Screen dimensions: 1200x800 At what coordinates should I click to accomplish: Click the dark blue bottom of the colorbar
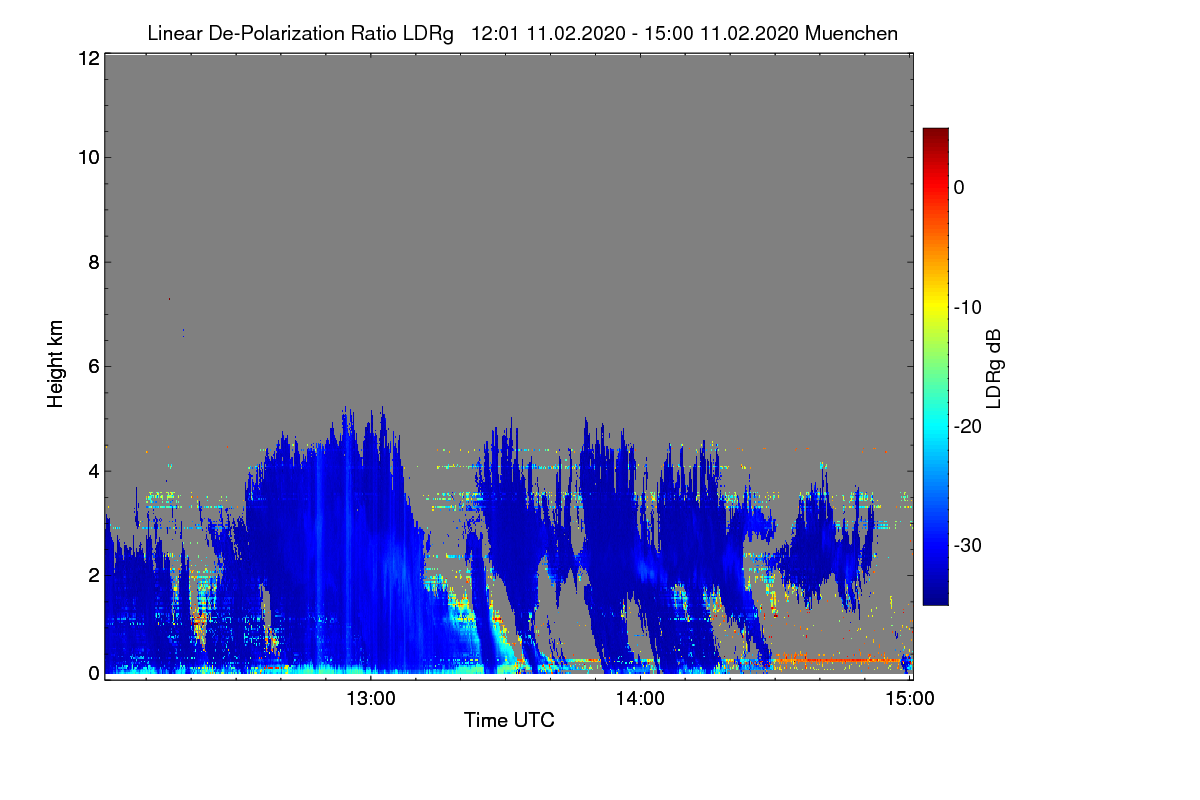pyautogui.click(x=935, y=594)
